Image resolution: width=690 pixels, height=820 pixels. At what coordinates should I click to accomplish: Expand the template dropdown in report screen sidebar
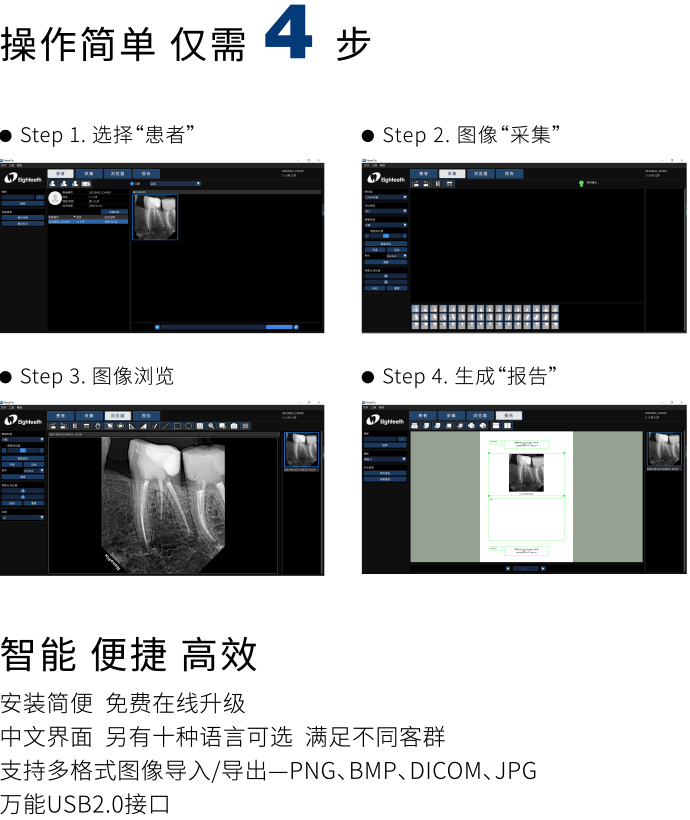click(x=385, y=459)
